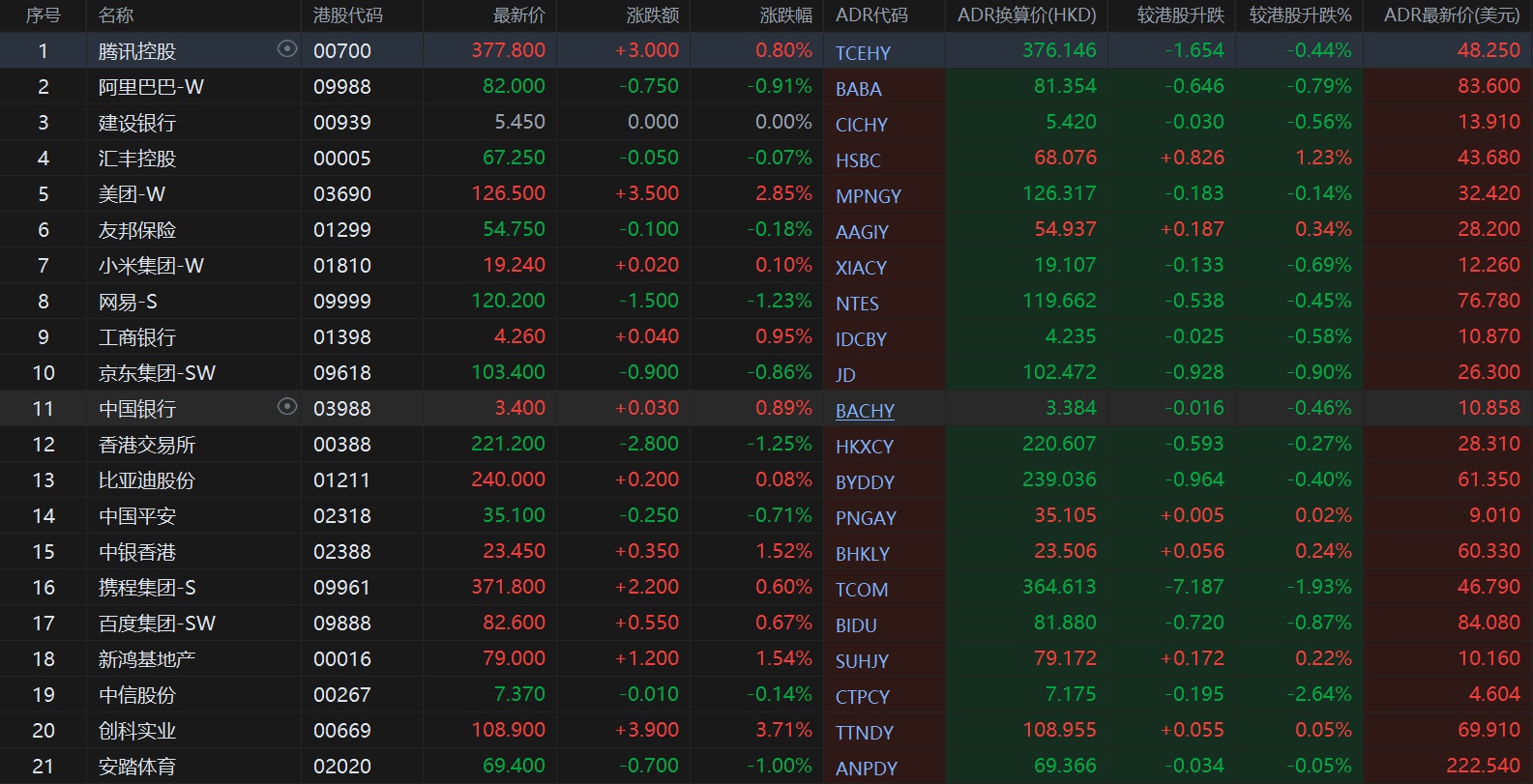This screenshot has height=784, width=1533.
Task: Click the 香港交易所 stock name
Action: pos(147,445)
